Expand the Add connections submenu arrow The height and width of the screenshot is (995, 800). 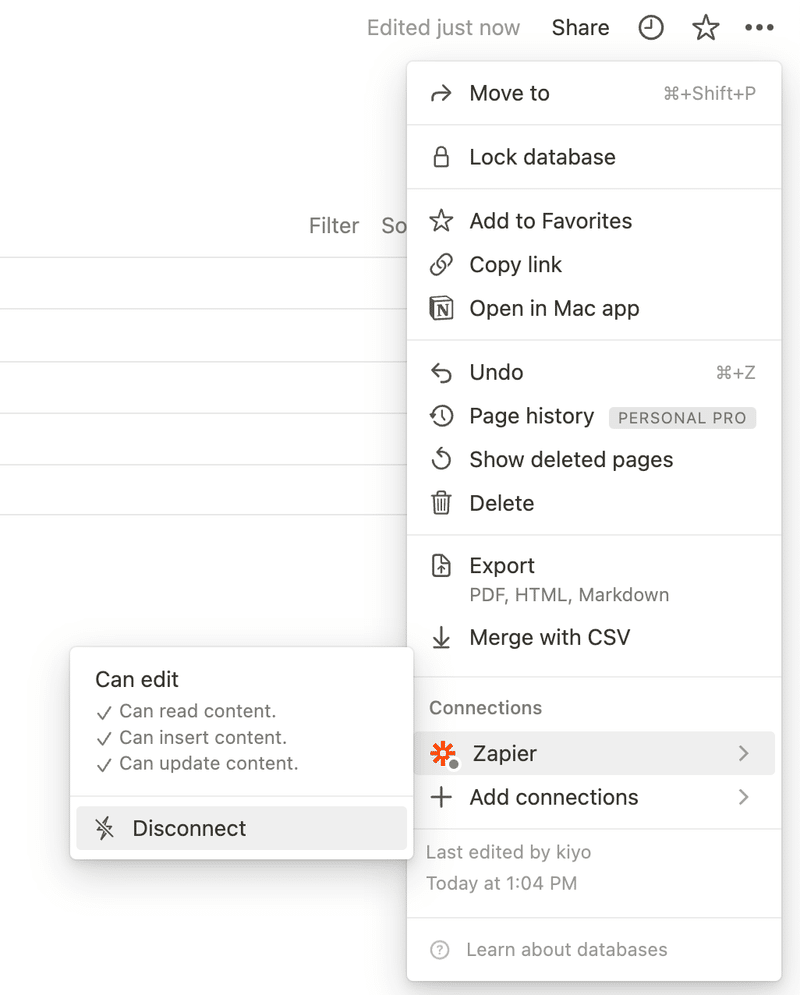click(744, 797)
